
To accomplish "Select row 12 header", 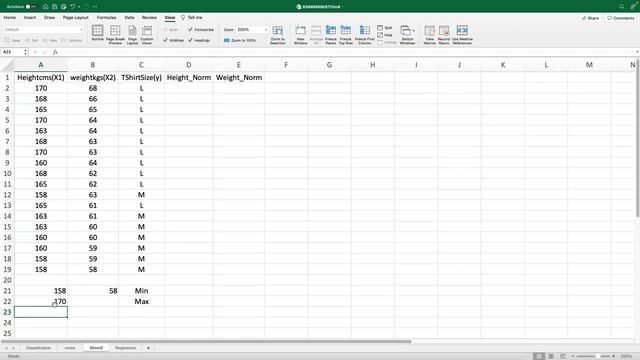I will pyautogui.click(x=7, y=195).
